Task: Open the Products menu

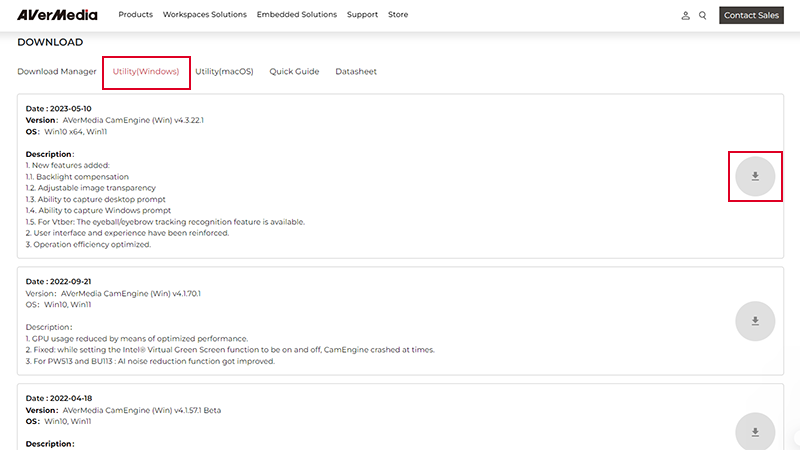Action: [135, 15]
